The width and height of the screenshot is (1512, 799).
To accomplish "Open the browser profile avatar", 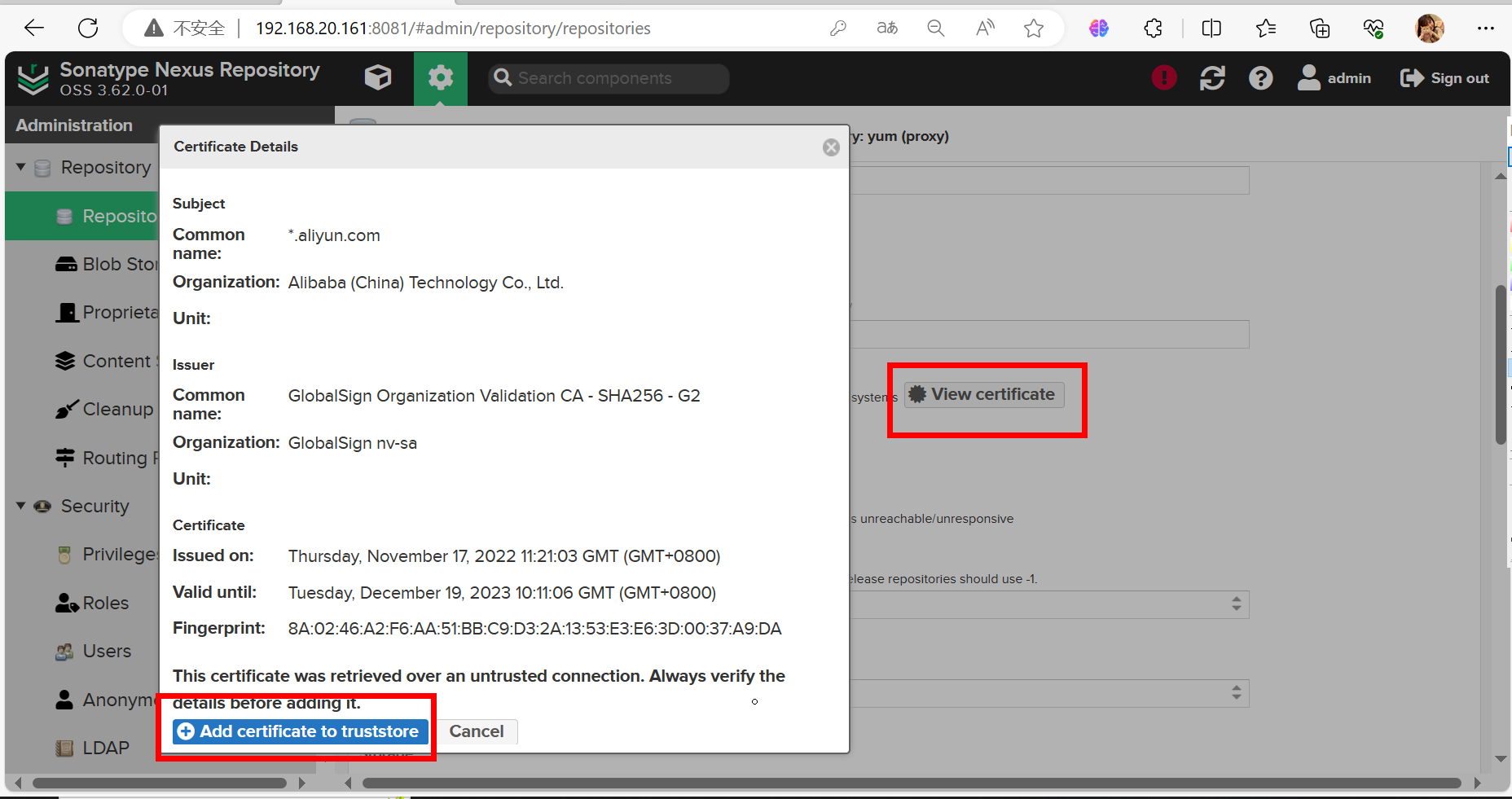I will pyautogui.click(x=1430, y=29).
